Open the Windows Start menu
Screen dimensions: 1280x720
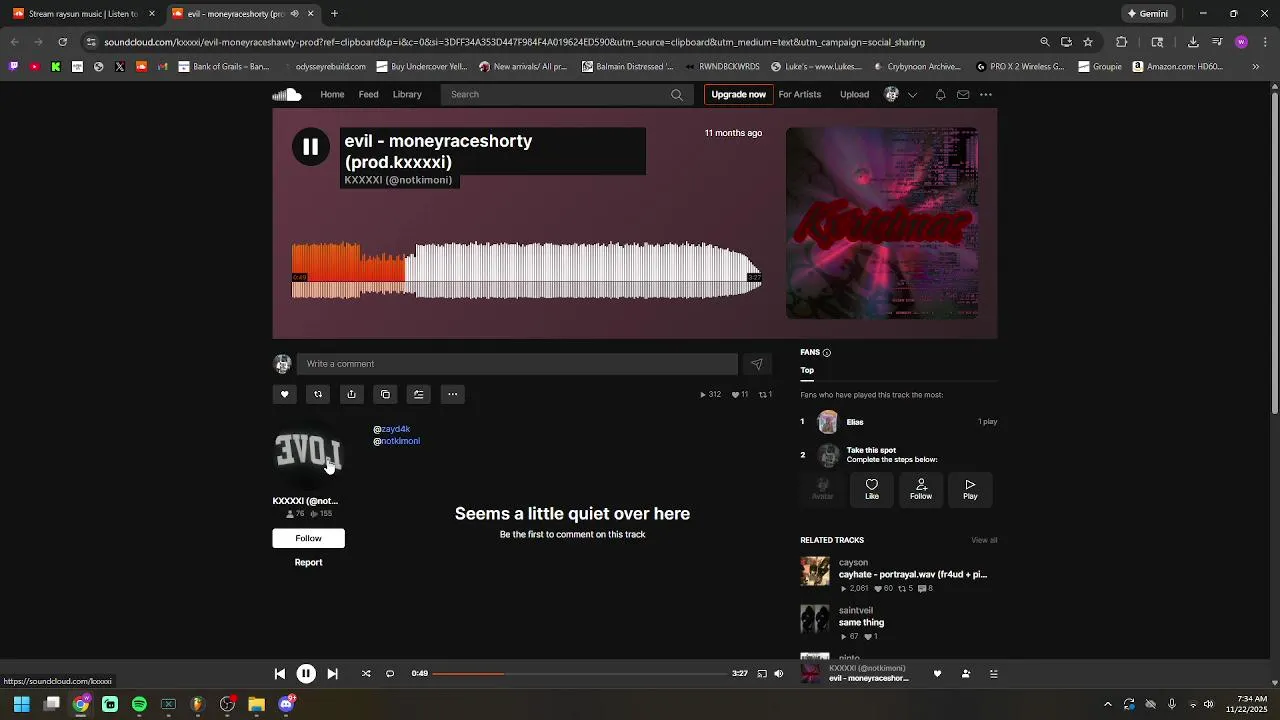click(x=22, y=704)
